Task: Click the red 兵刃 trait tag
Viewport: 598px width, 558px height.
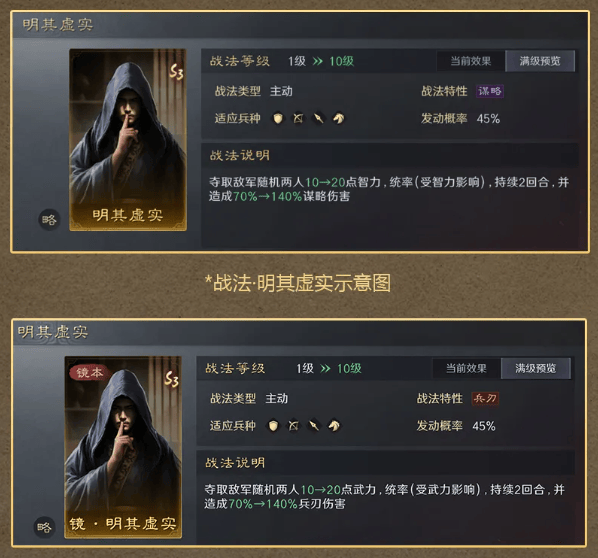Action: tap(485, 399)
